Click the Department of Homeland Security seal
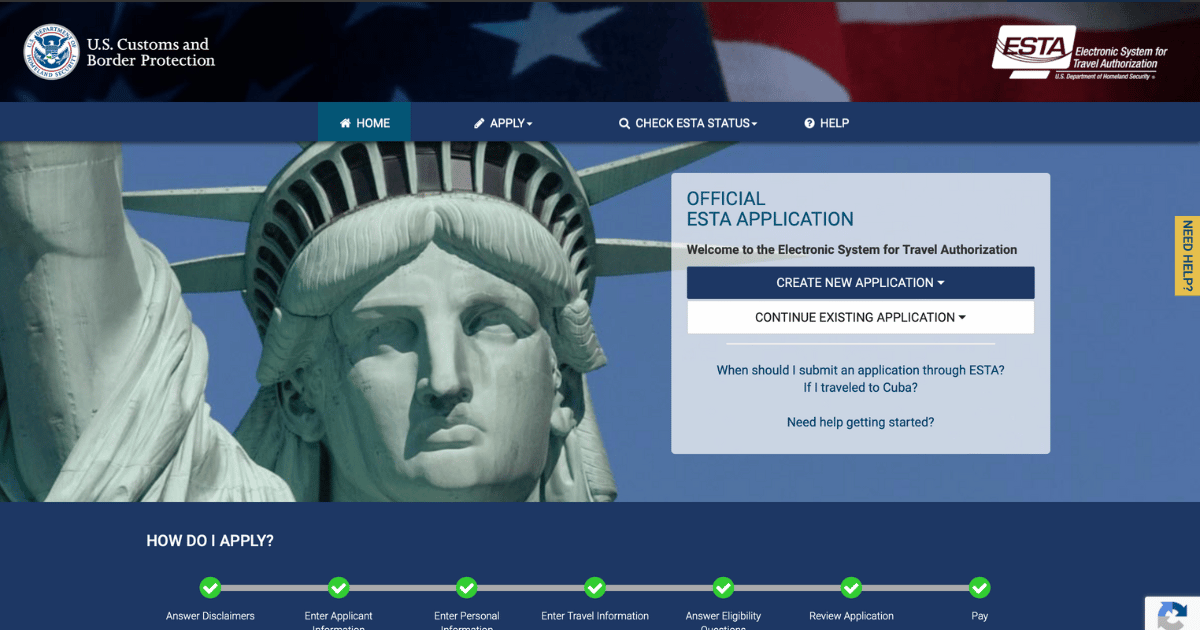 coord(51,52)
